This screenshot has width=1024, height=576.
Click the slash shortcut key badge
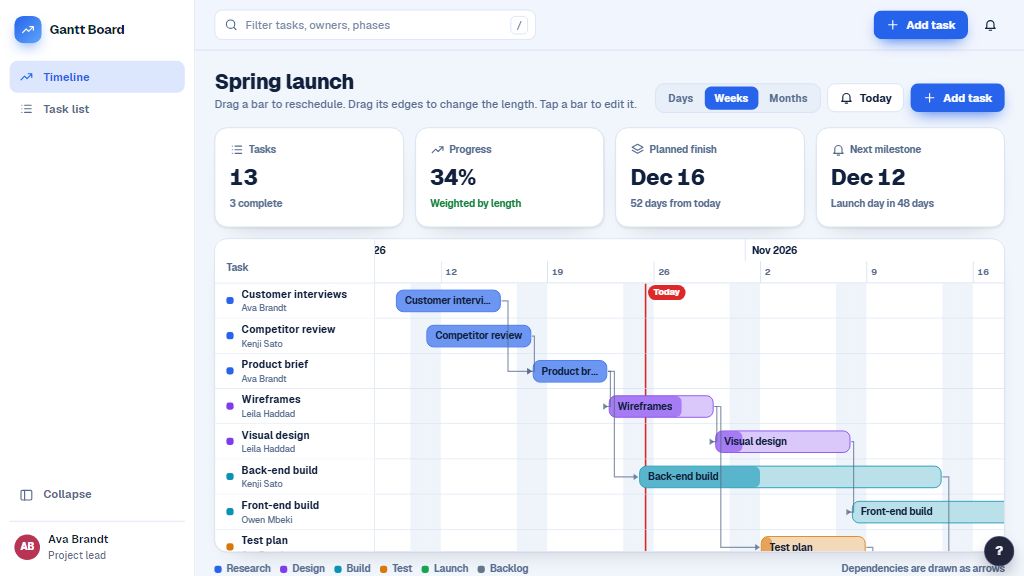pyautogui.click(x=519, y=25)
